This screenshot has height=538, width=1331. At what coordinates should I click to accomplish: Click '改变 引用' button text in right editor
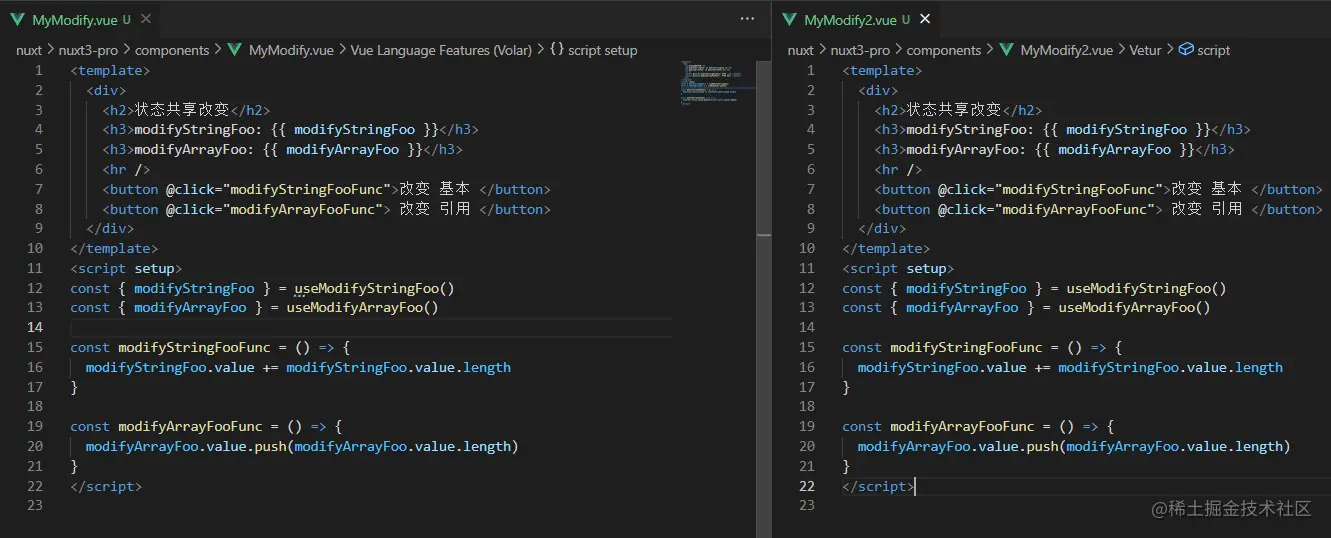click(1206, 209)
